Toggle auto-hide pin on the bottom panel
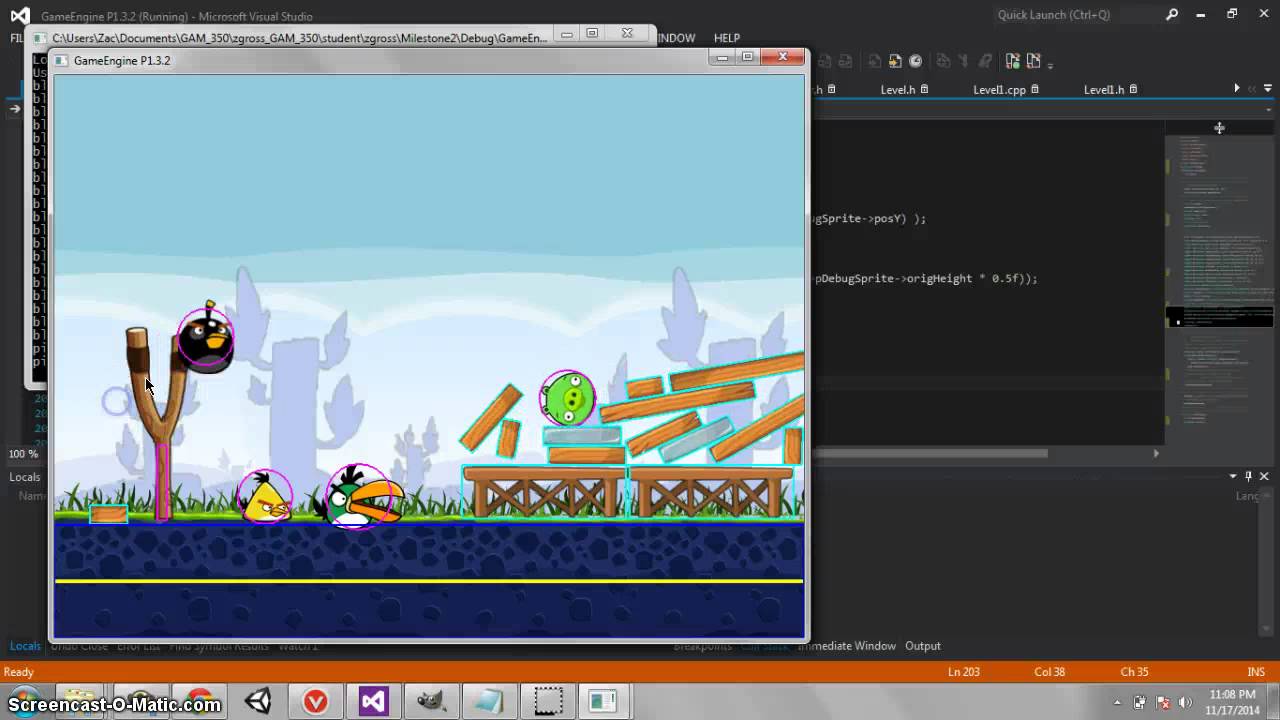Viewport: 1280px width, 720px height. [1248, 477]
